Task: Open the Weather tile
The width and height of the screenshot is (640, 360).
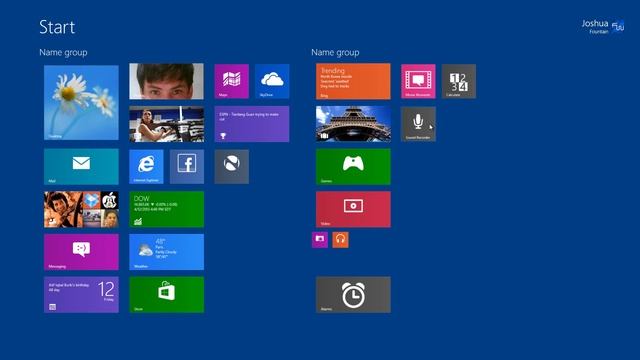Action: [167, 252]
